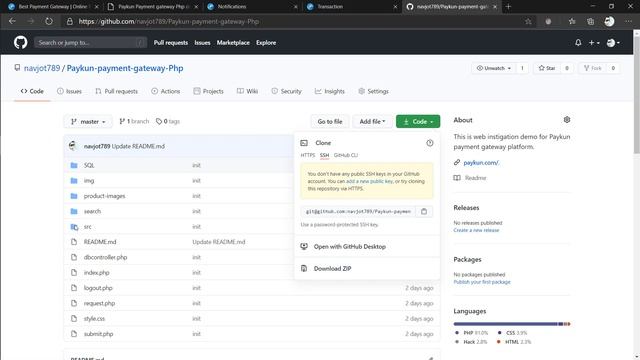
Task: Click the paykun.com link
Action: [481, 162]
